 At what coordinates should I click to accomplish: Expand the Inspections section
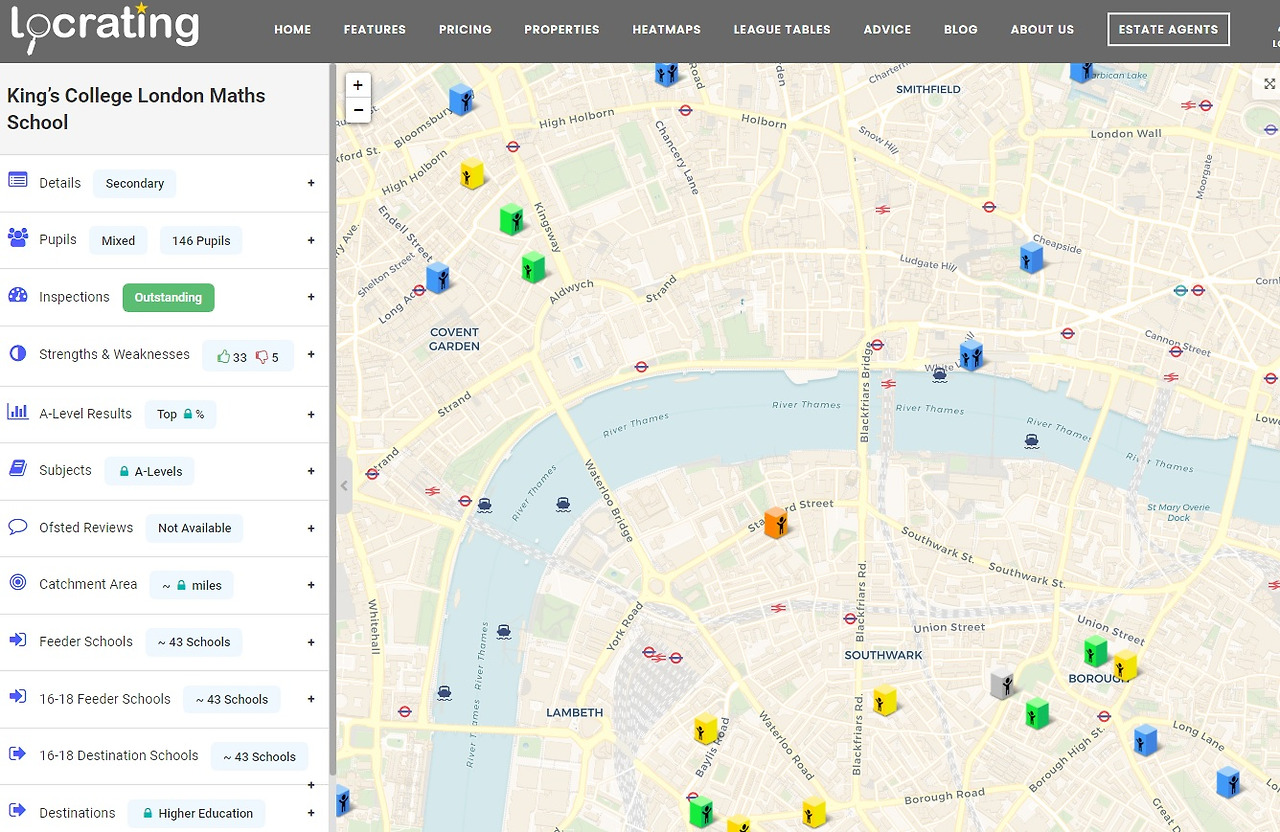[311, 297]
